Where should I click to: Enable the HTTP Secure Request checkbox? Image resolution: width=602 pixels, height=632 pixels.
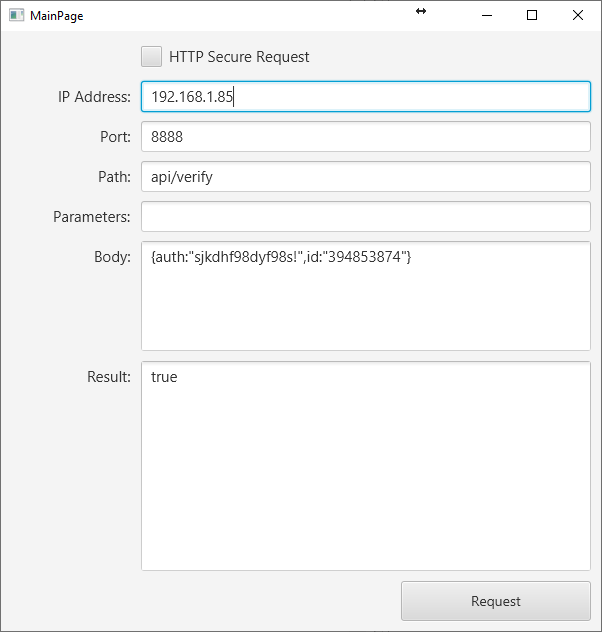pos(152,57)
